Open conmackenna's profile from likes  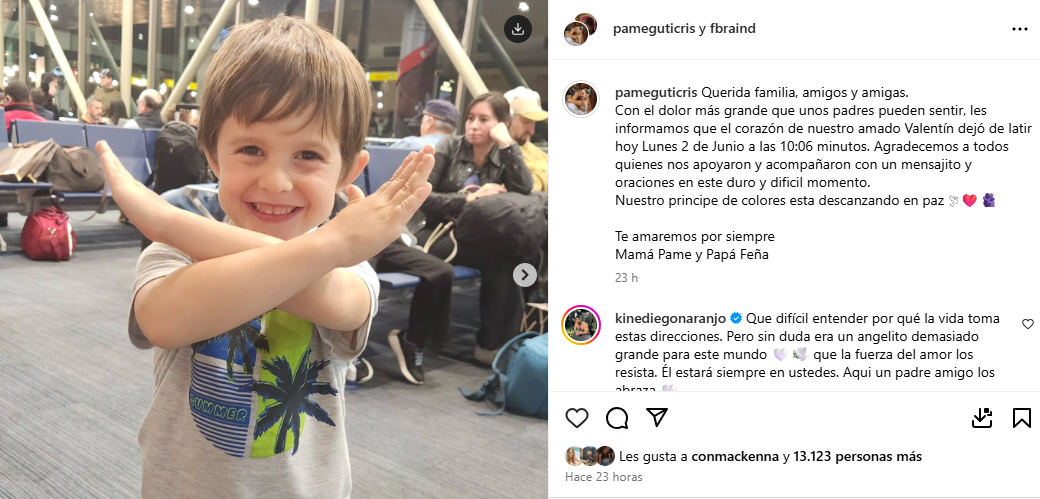click(x=735, y=457)
